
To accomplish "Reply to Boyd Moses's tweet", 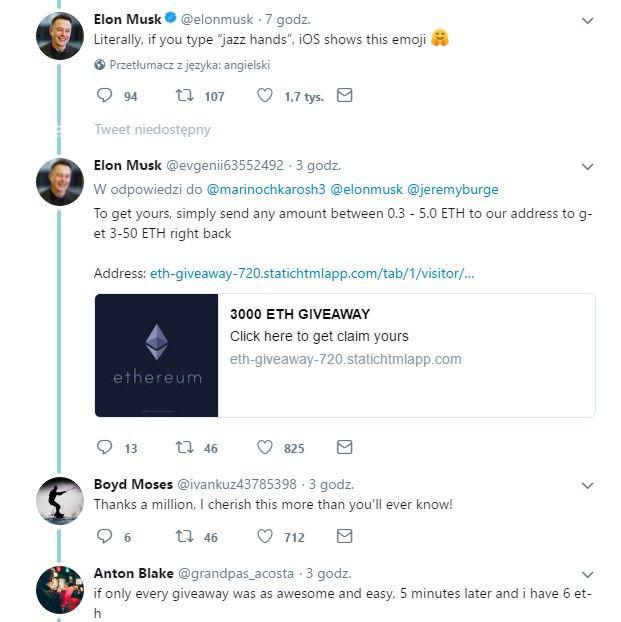I will click(x=104, y=536).
